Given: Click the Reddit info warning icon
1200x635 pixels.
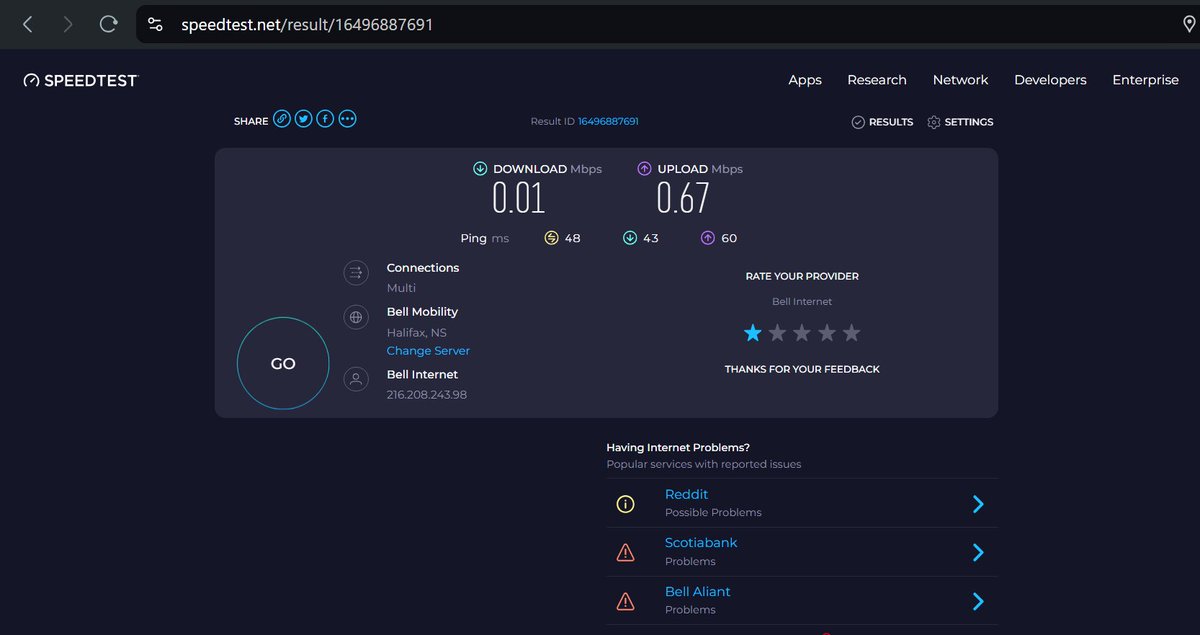Looking at the screenshot, I should click(x=625, y=504).
